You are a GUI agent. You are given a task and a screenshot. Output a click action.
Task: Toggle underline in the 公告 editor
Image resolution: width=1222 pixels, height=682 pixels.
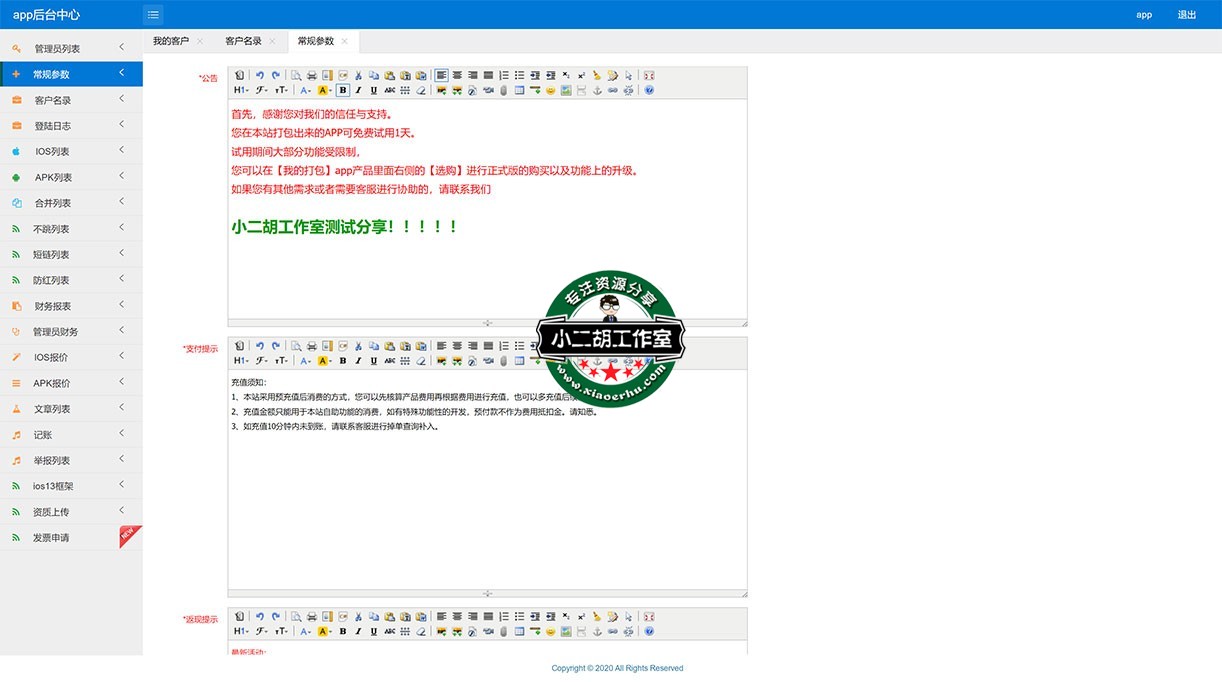click(x=374, y=90)
